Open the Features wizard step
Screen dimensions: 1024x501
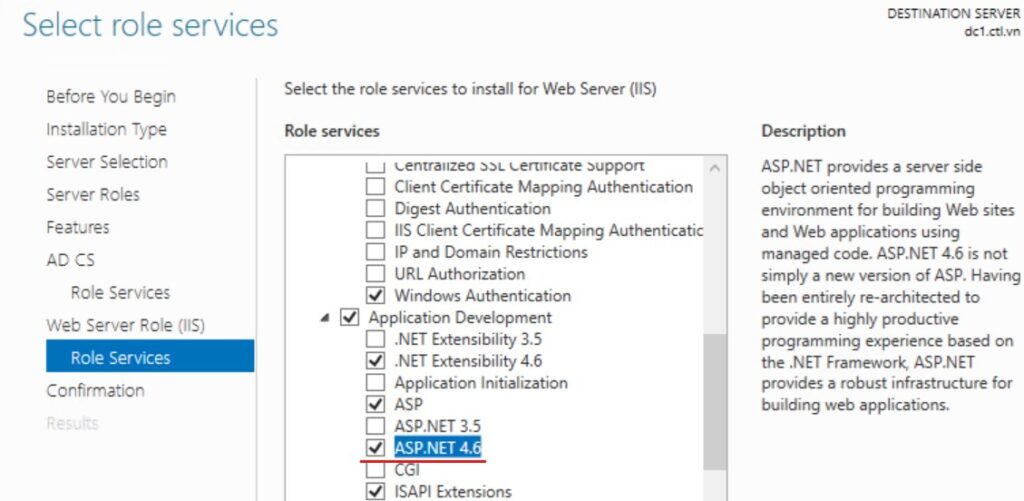pyautogui.click(x=78, y=227)
